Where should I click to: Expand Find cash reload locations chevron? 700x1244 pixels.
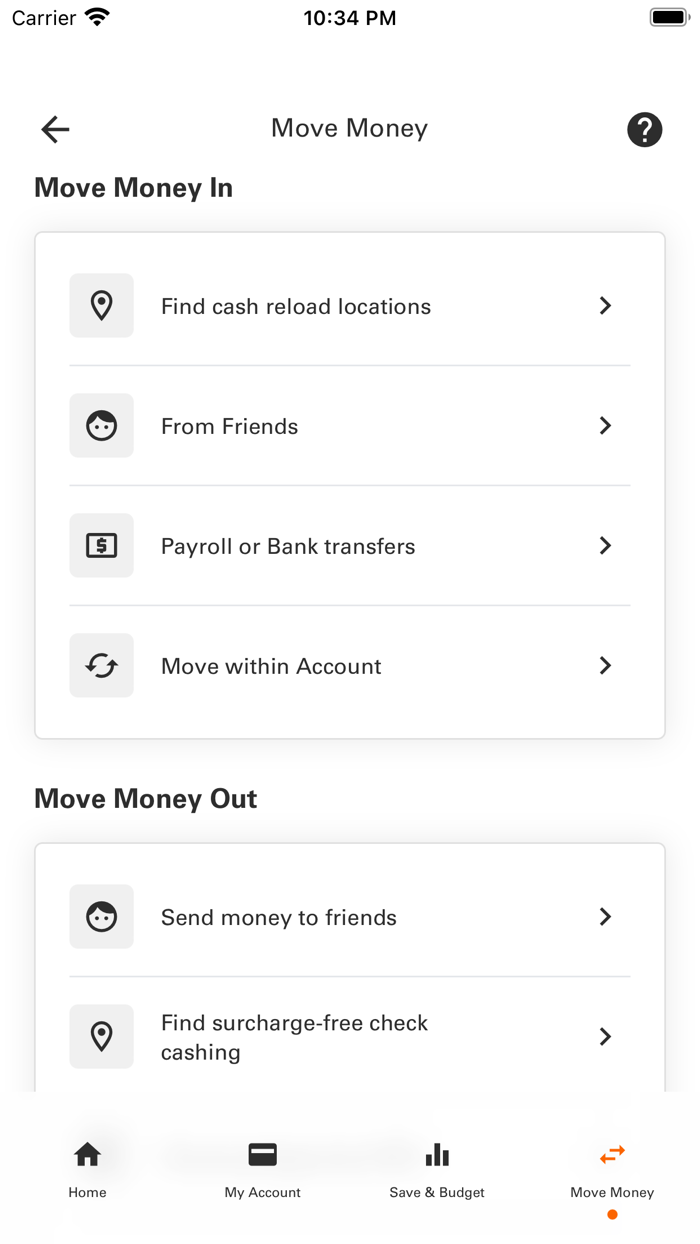pos(605,305)
